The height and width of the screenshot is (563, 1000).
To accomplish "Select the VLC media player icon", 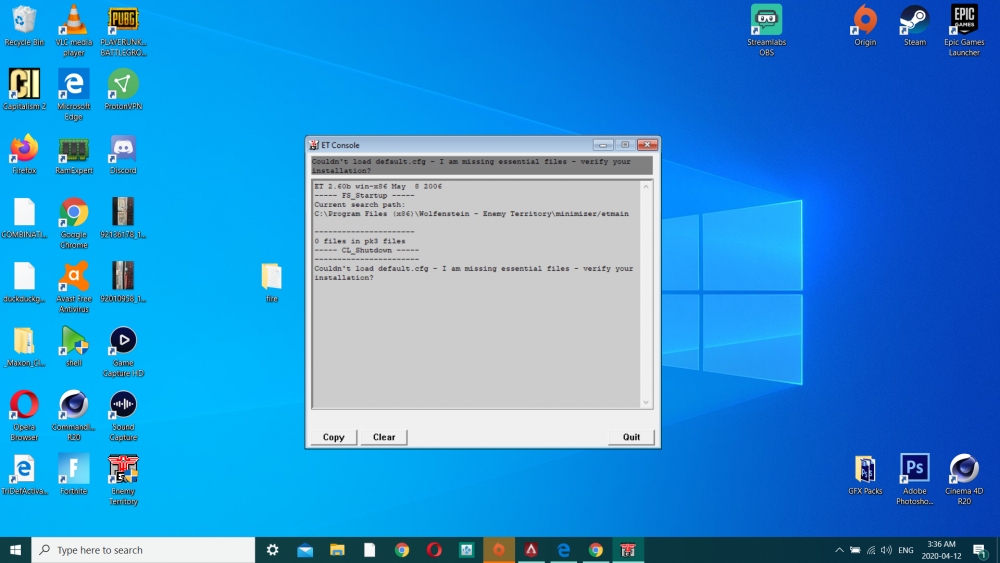I will (74, 30).
